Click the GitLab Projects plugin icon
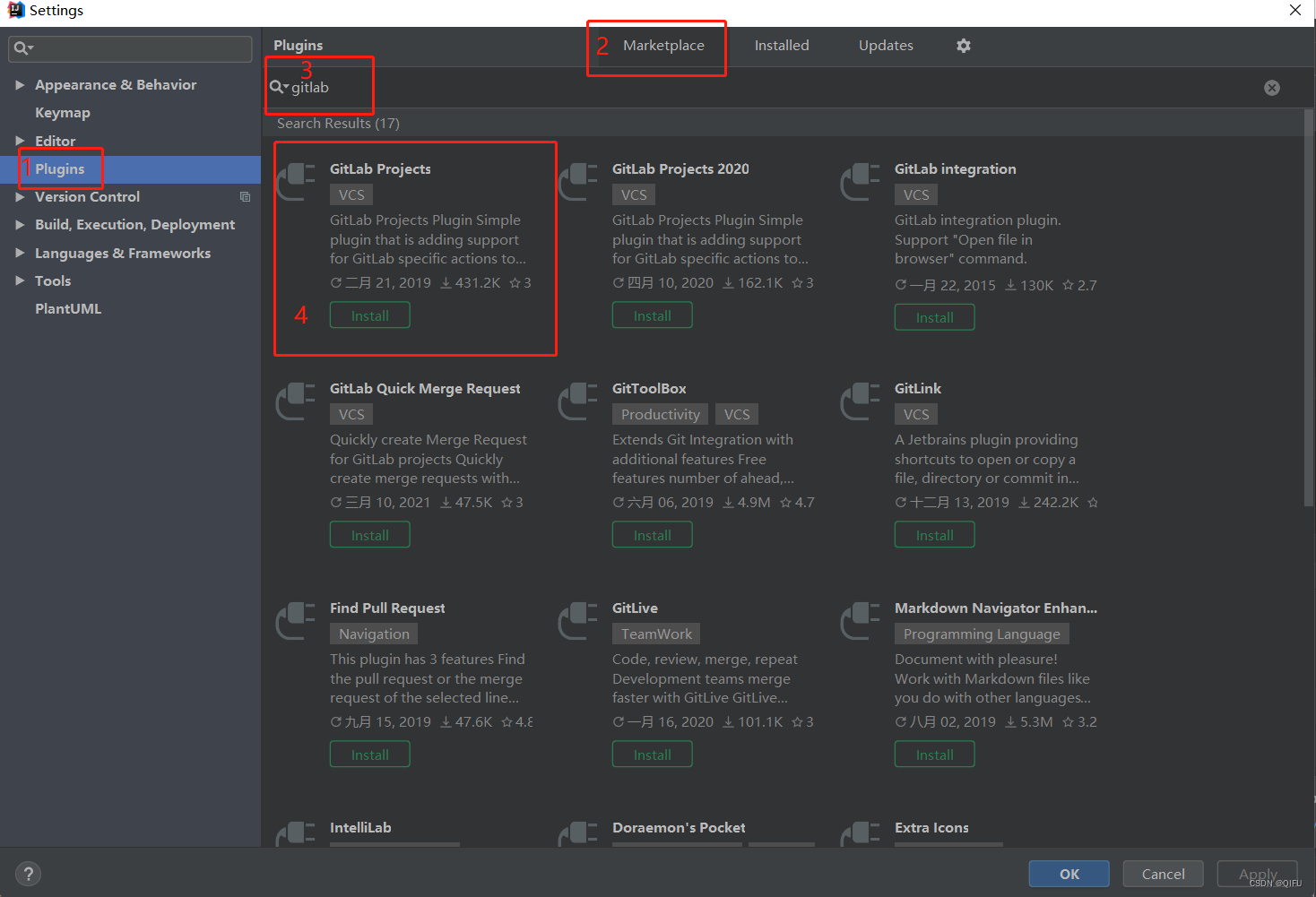Screen dimensions: 1316x897 tap(296, 181)
